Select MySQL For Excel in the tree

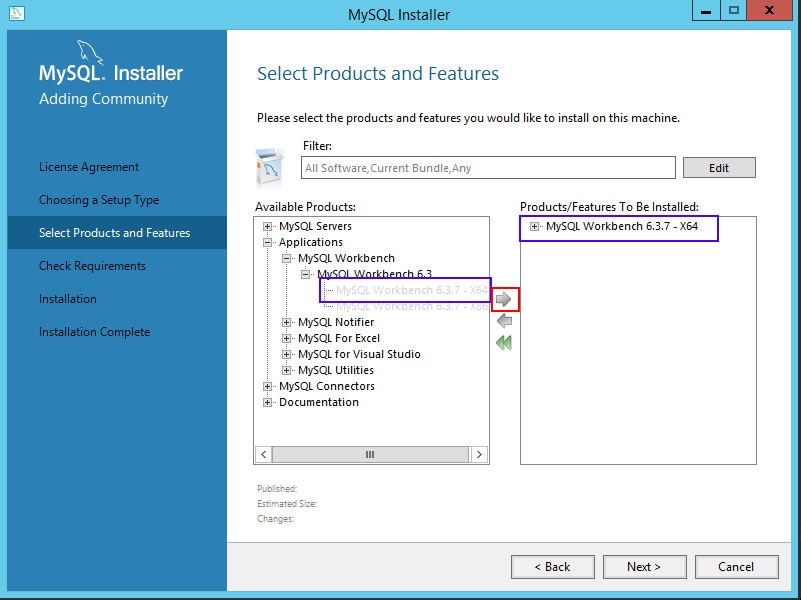[339, 338]
